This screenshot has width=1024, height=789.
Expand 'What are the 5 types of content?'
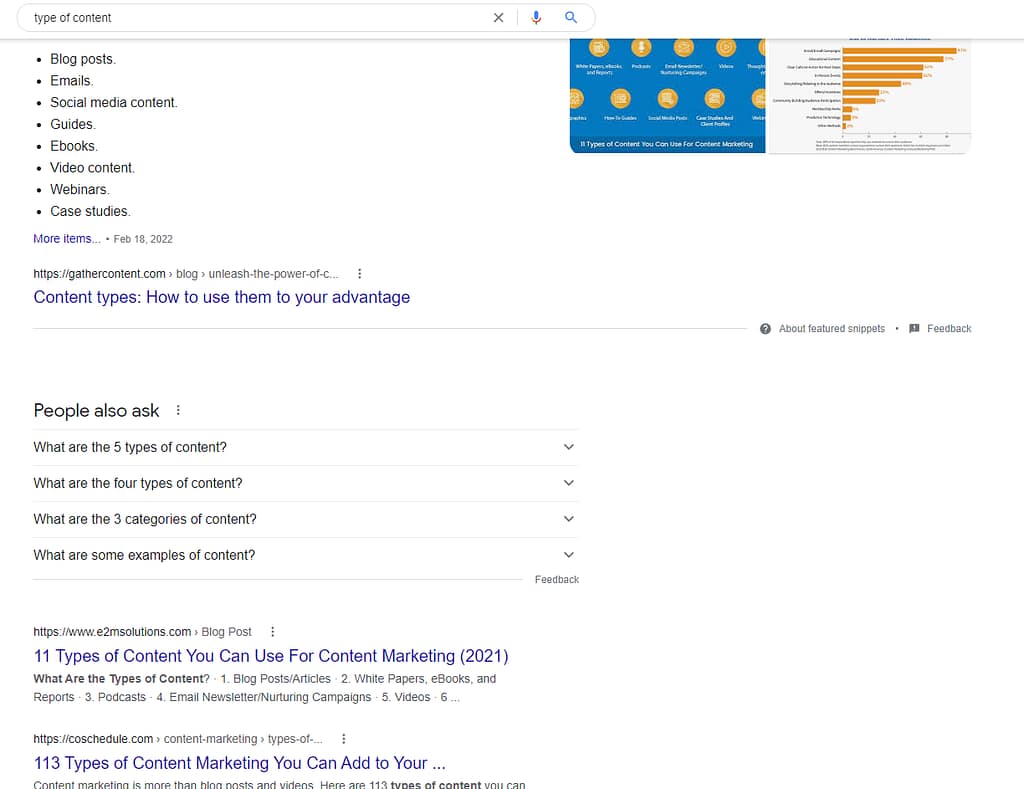[305, 447]
